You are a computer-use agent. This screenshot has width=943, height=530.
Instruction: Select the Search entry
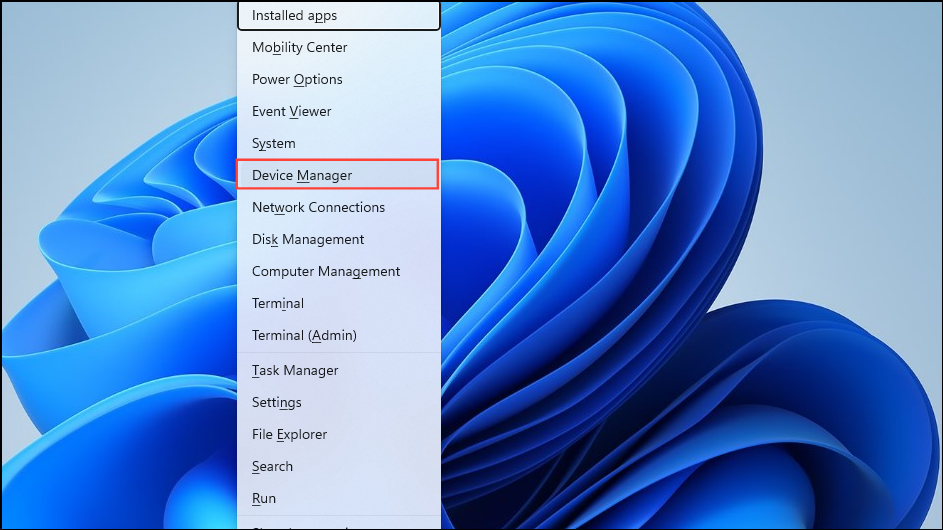tap(339, 466)
